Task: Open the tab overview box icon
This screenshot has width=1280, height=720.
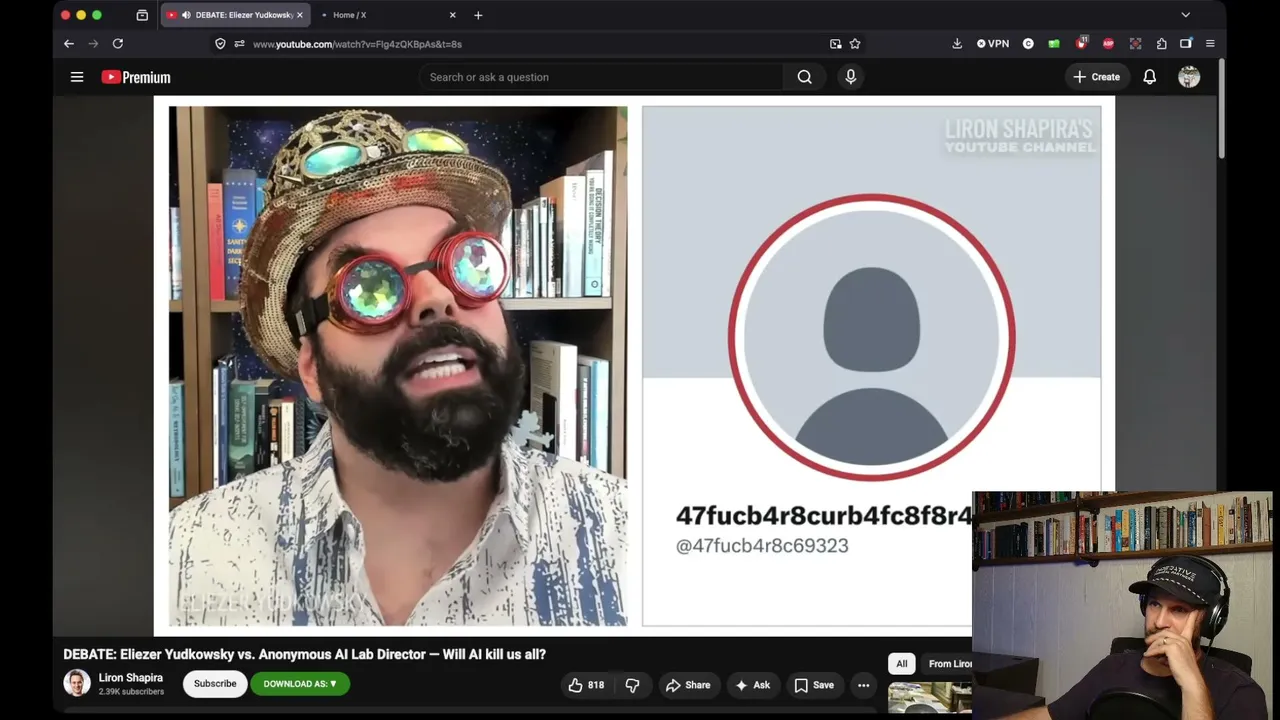Action: pos(142,15)
